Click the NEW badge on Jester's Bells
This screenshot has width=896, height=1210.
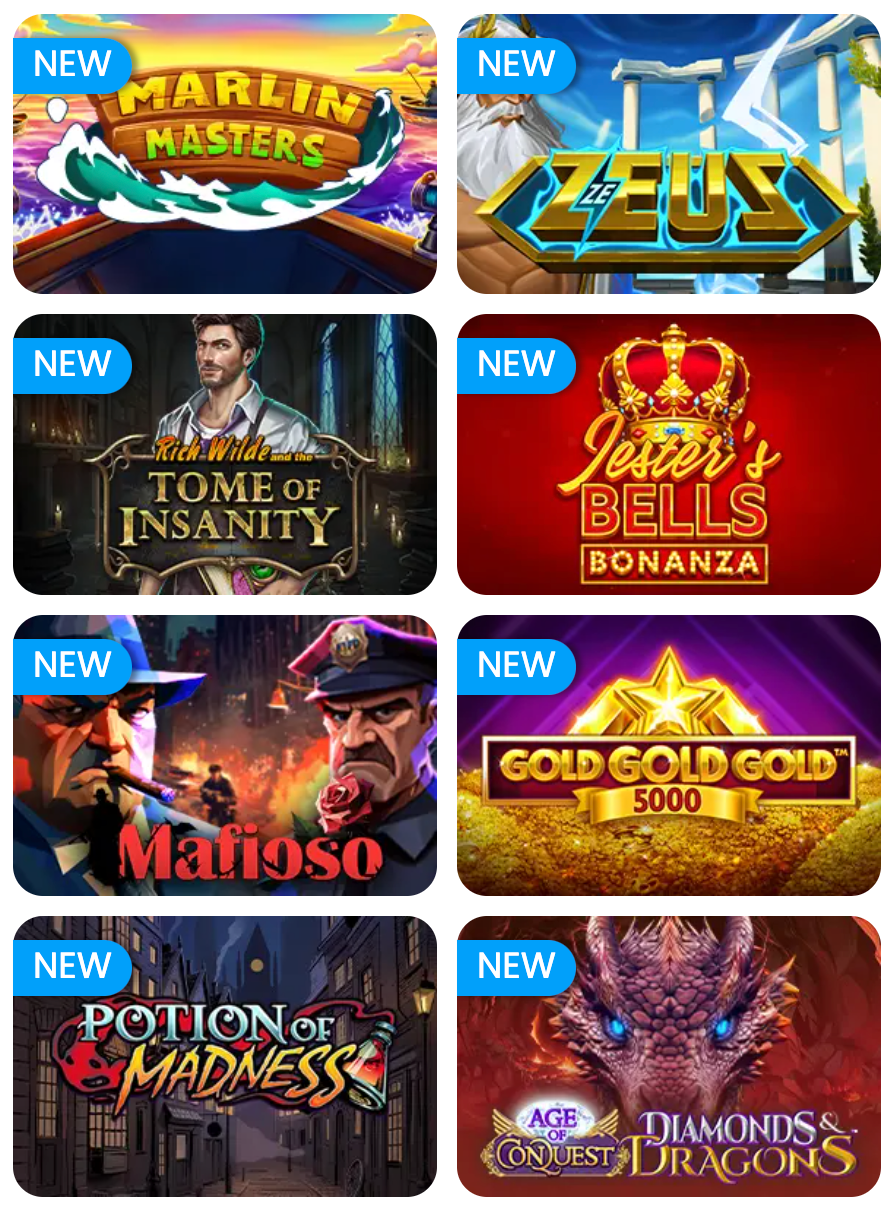point(516,365)
